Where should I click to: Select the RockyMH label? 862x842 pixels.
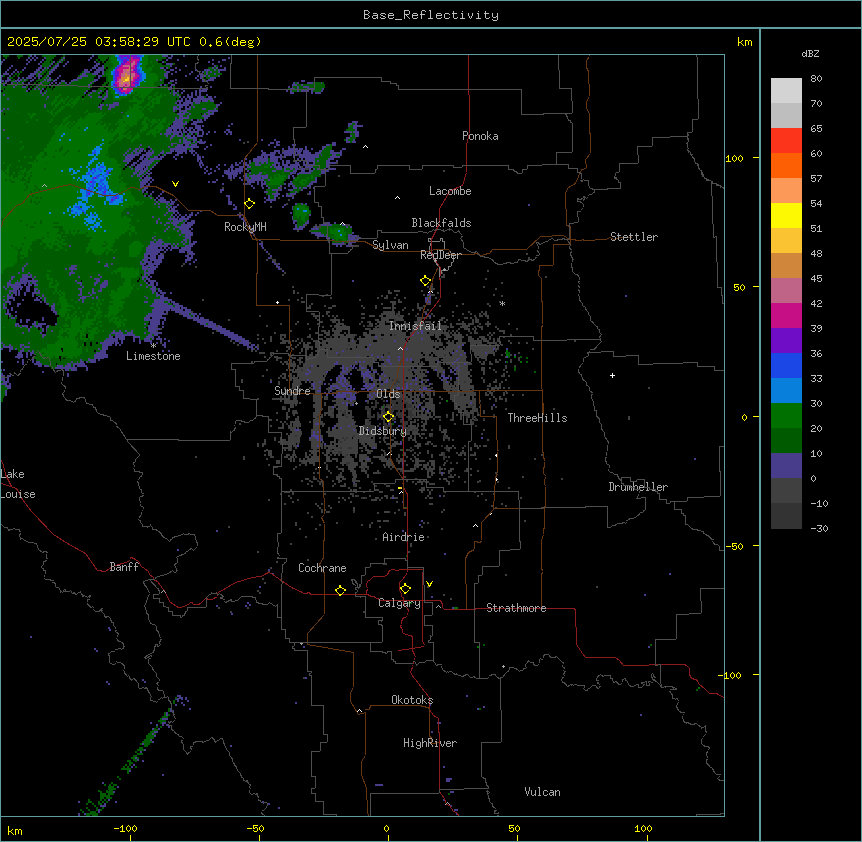(x=245, y=227)
